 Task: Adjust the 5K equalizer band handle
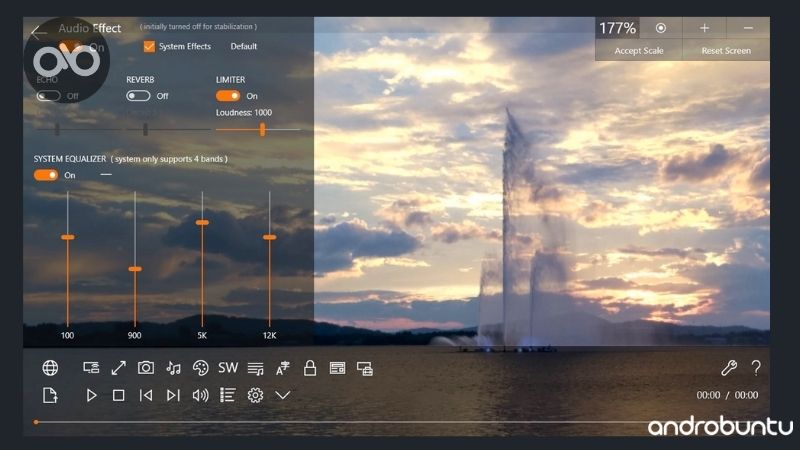coord(202,222)
